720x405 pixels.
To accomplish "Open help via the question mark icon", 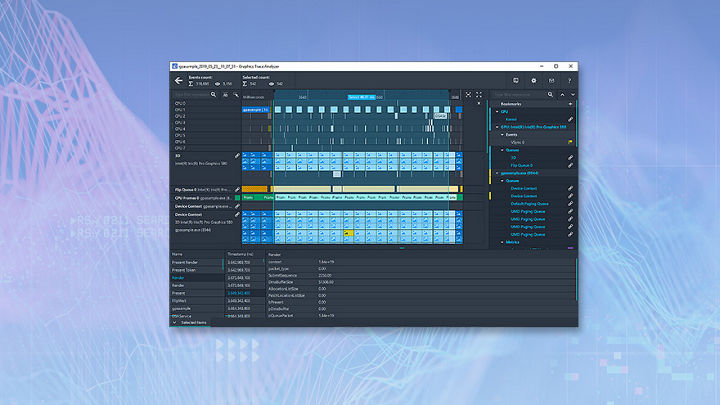I will point(569,80).
